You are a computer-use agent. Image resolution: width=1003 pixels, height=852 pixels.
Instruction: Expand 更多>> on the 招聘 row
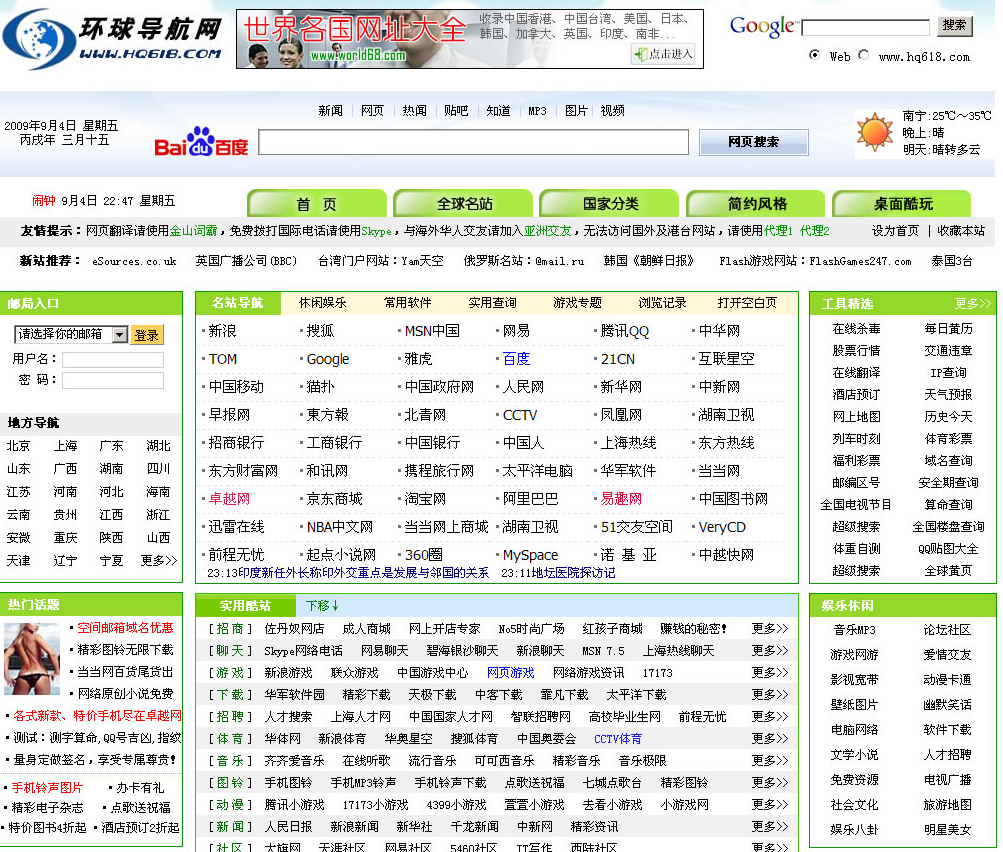(x=770, y=716)
